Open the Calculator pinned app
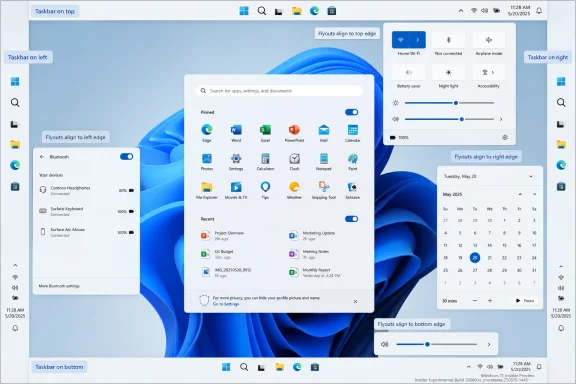The image size is (576, 384). pyautogui.click(x=265, y=161)
